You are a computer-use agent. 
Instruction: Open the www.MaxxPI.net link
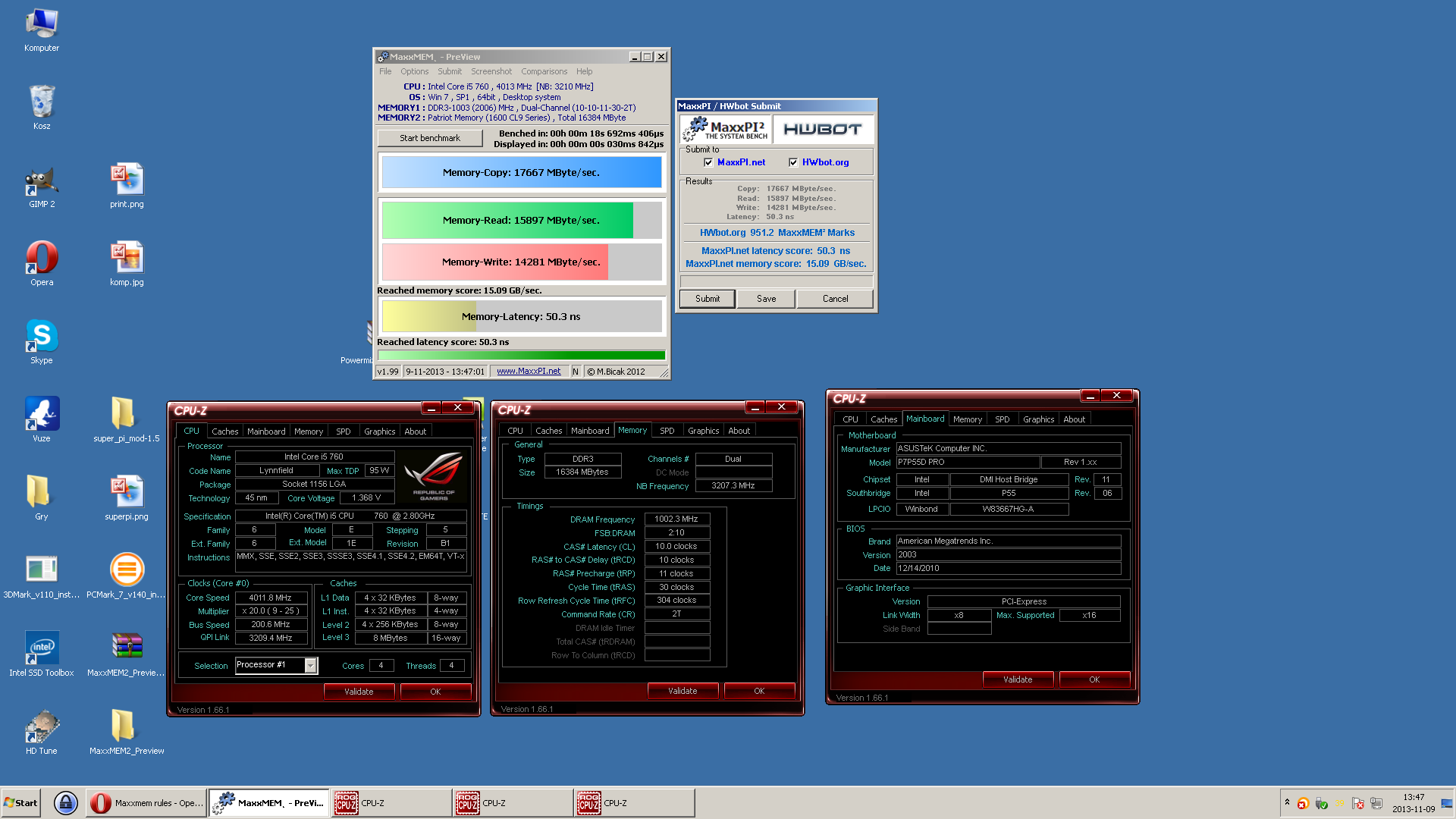click(x=529, y=372)
